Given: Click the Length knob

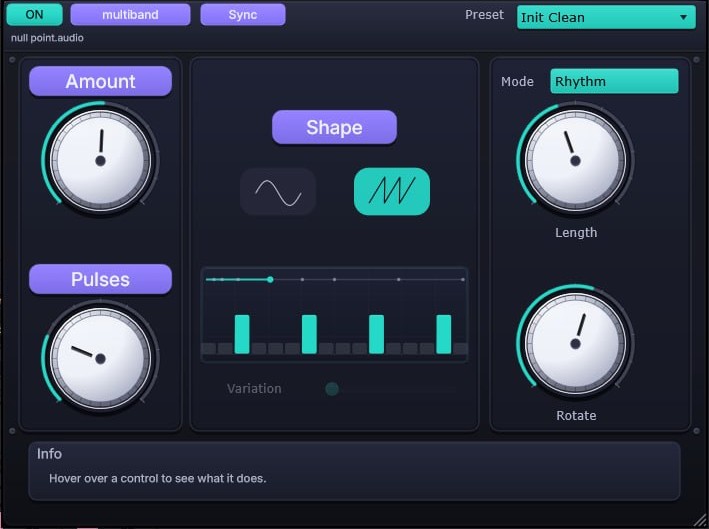Looking at the screenshot, I should [575, 161].
